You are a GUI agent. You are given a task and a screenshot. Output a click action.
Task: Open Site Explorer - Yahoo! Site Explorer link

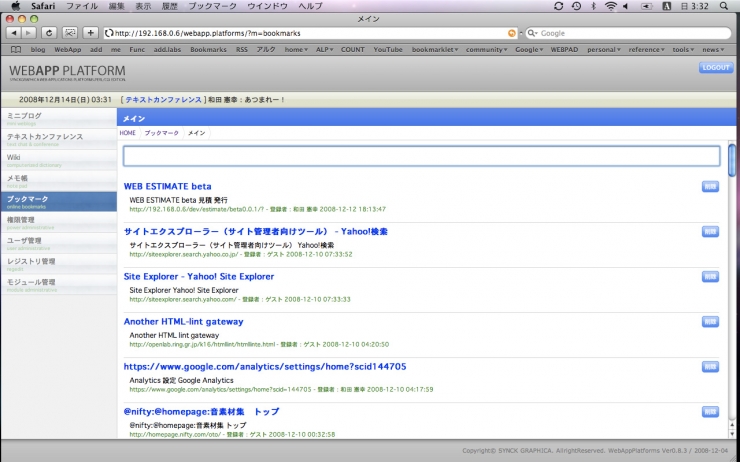click(x=199, y=277)
